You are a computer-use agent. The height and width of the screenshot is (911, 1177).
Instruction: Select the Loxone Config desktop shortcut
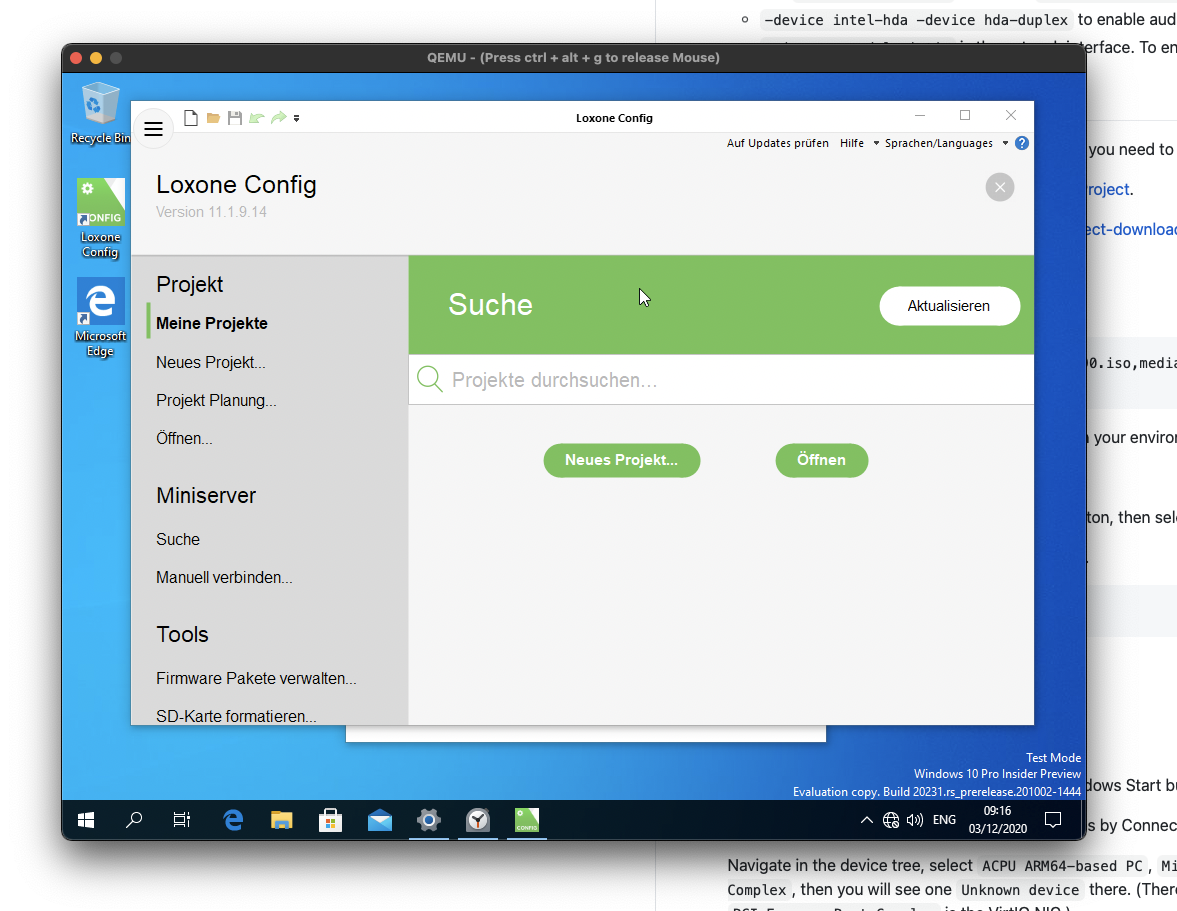(x=101, y=218)
